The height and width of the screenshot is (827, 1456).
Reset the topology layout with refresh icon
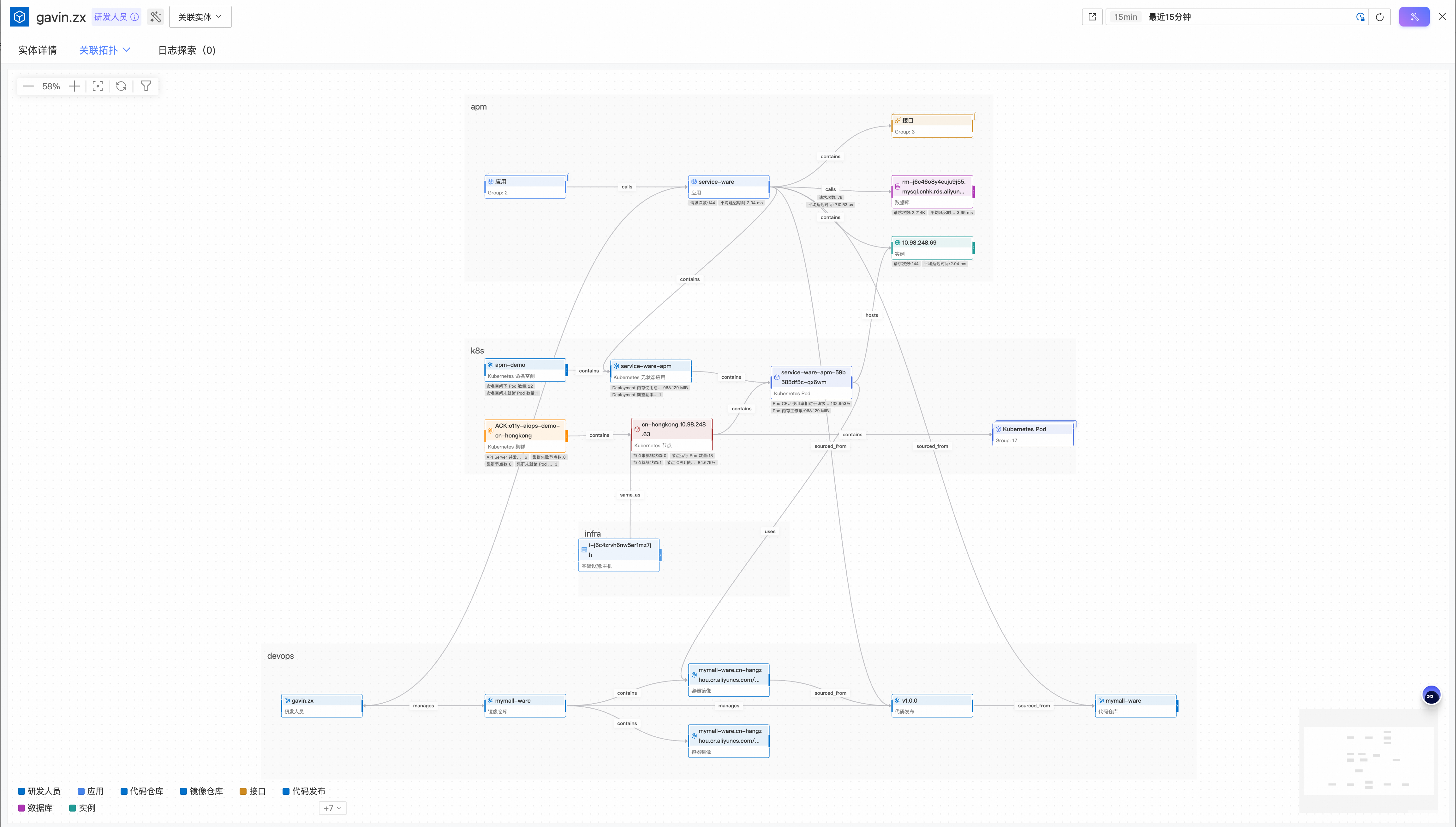coord(121,86)
